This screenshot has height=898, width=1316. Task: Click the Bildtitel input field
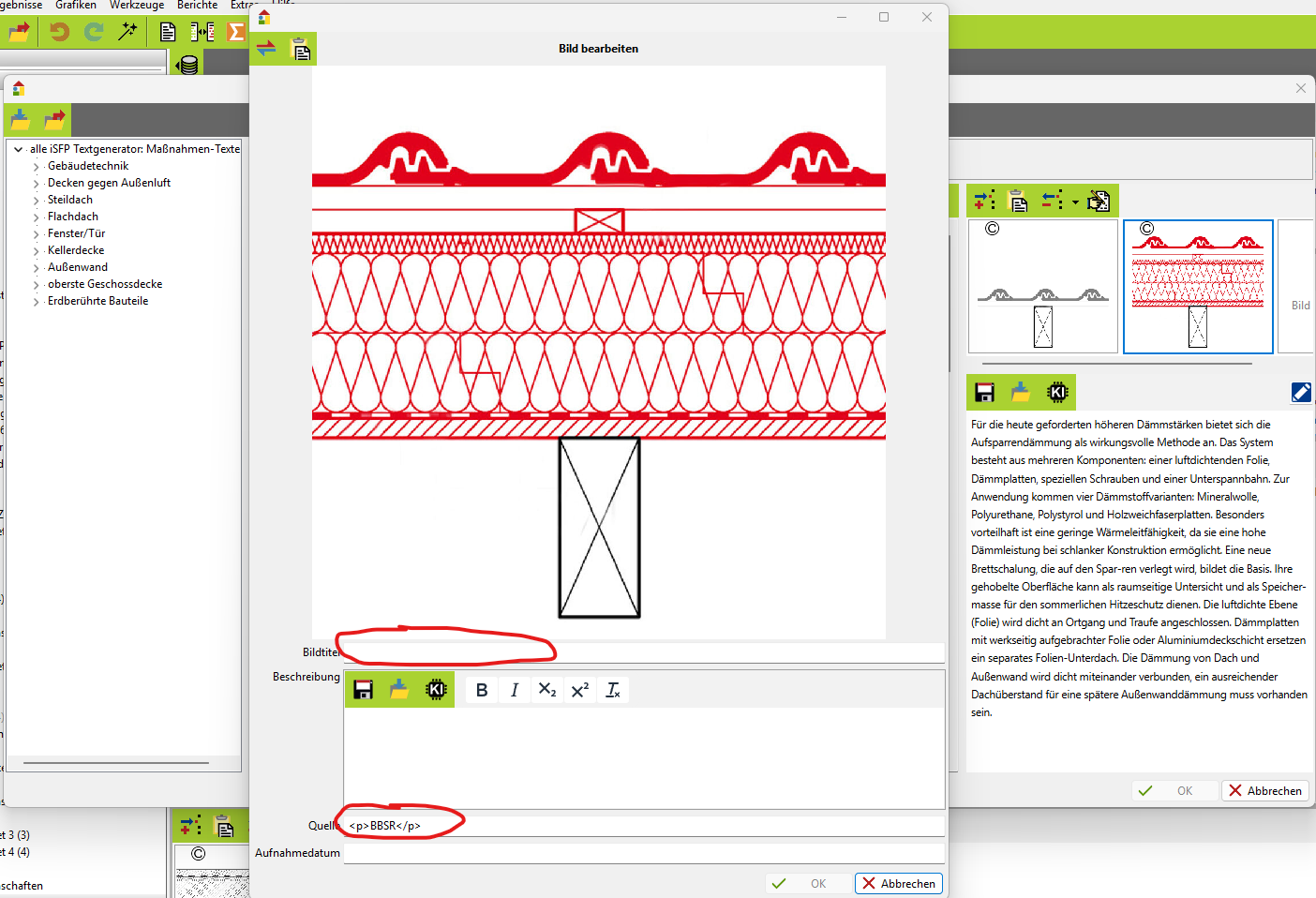point(644,652)
